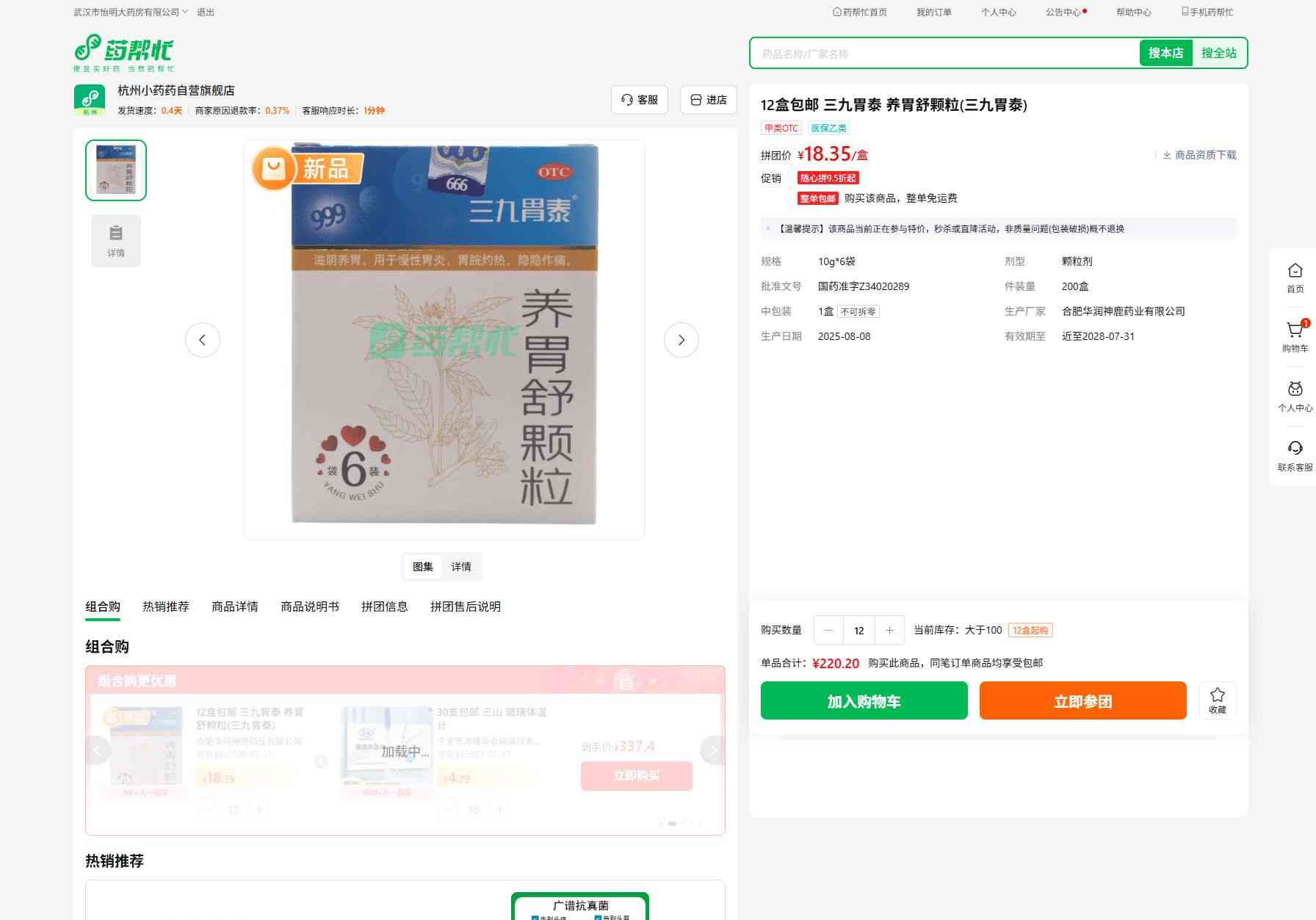This screenshot has width=1316, height=920.
Task: Click the 药帮忙 logo
Action: coord(123,52)
